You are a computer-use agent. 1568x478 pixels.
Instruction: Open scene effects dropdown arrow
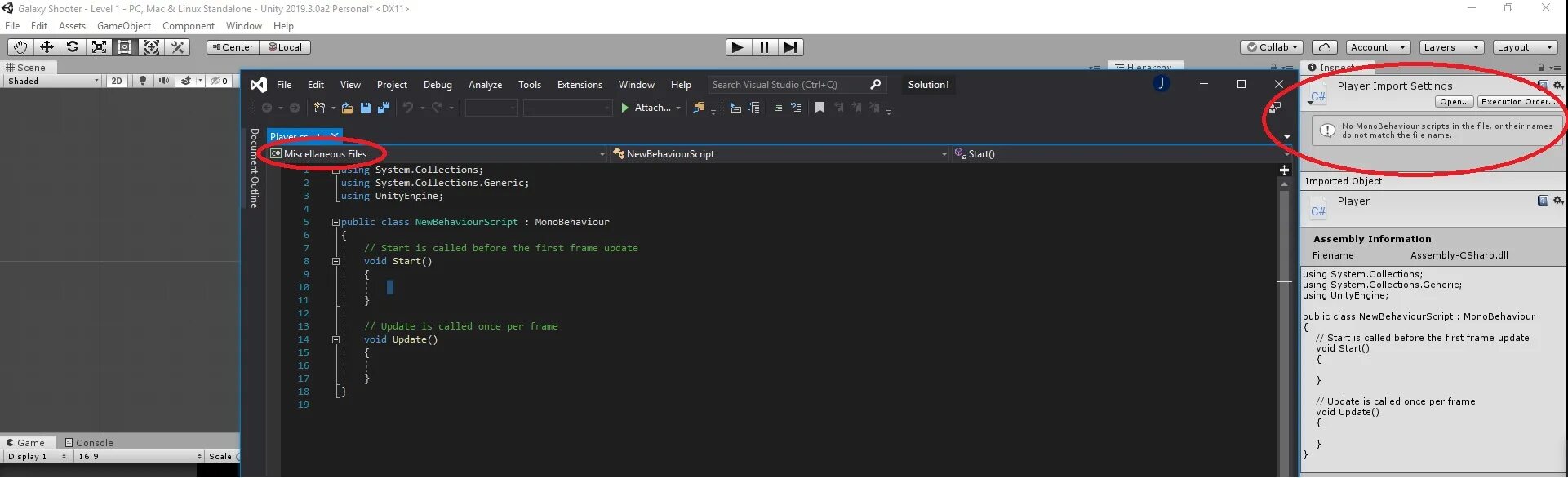(200, 81)
